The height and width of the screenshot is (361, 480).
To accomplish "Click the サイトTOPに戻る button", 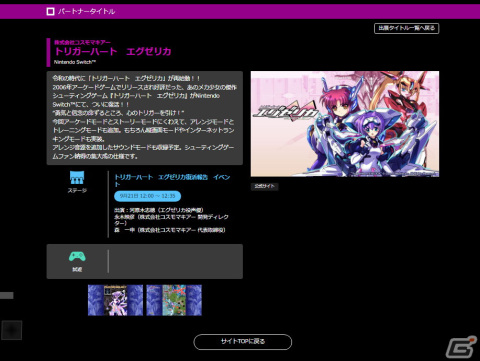I will [x=243, y=342].
